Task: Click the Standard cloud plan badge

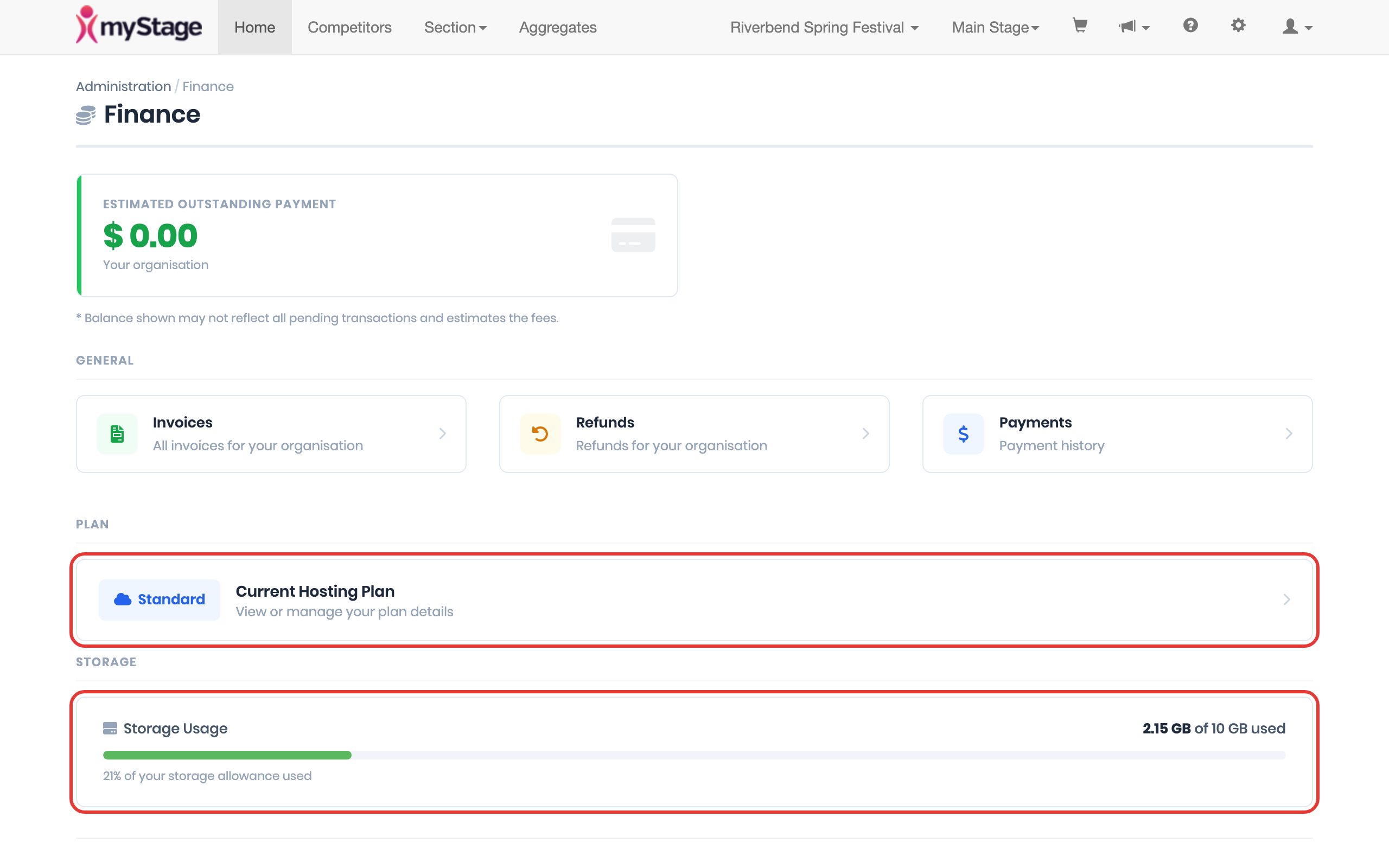Action: pyautogui.click(x=160, y=599)
